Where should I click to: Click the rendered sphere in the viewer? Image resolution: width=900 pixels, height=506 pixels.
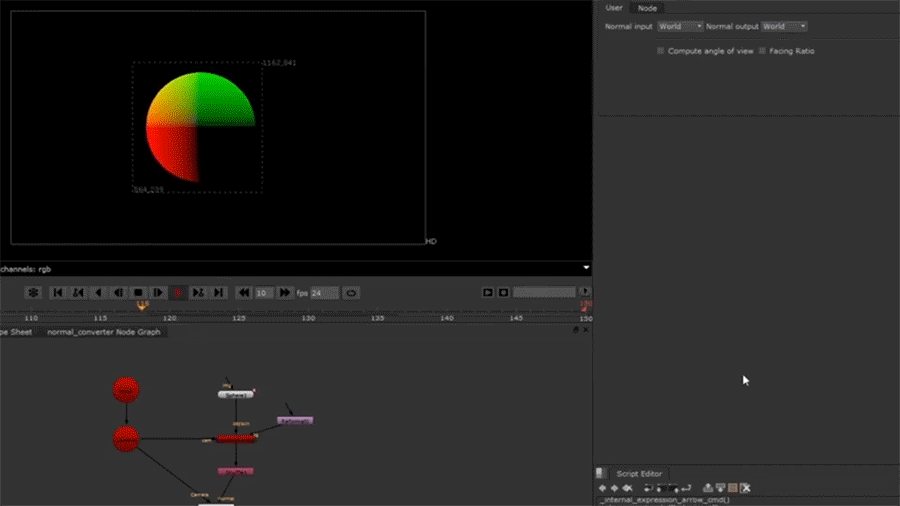tap(198, 126)
